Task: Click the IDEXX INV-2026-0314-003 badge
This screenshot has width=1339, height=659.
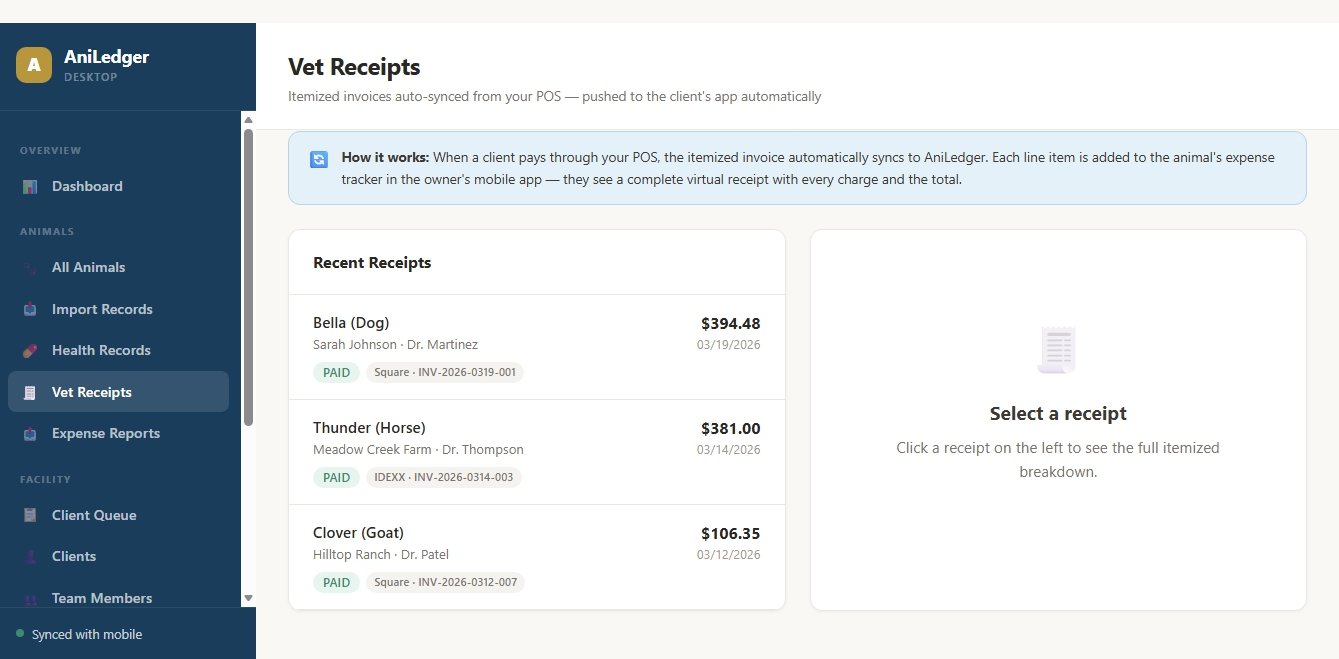Action: click(x=444, y=478)
